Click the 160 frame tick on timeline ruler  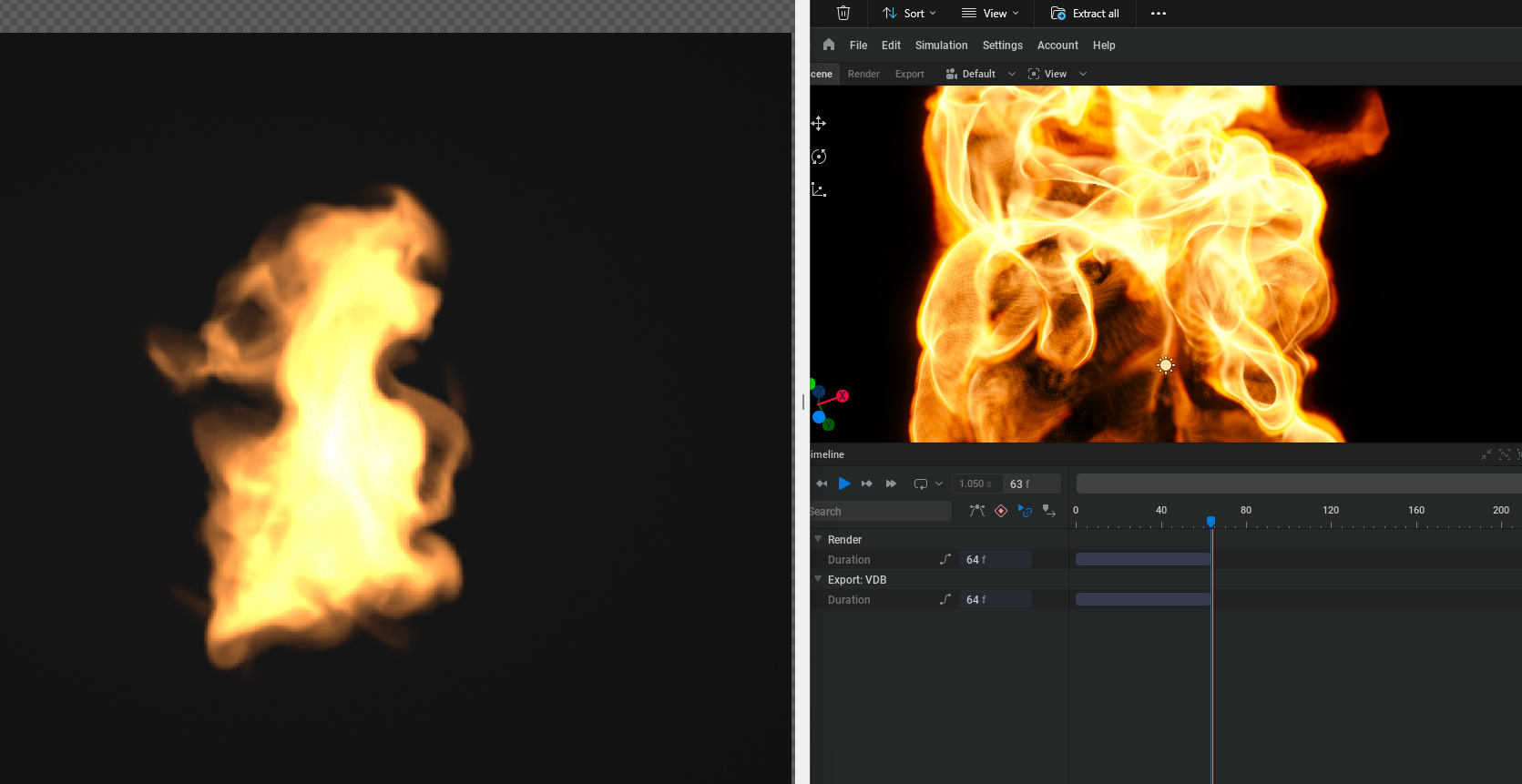click(x=1416, y=511)
